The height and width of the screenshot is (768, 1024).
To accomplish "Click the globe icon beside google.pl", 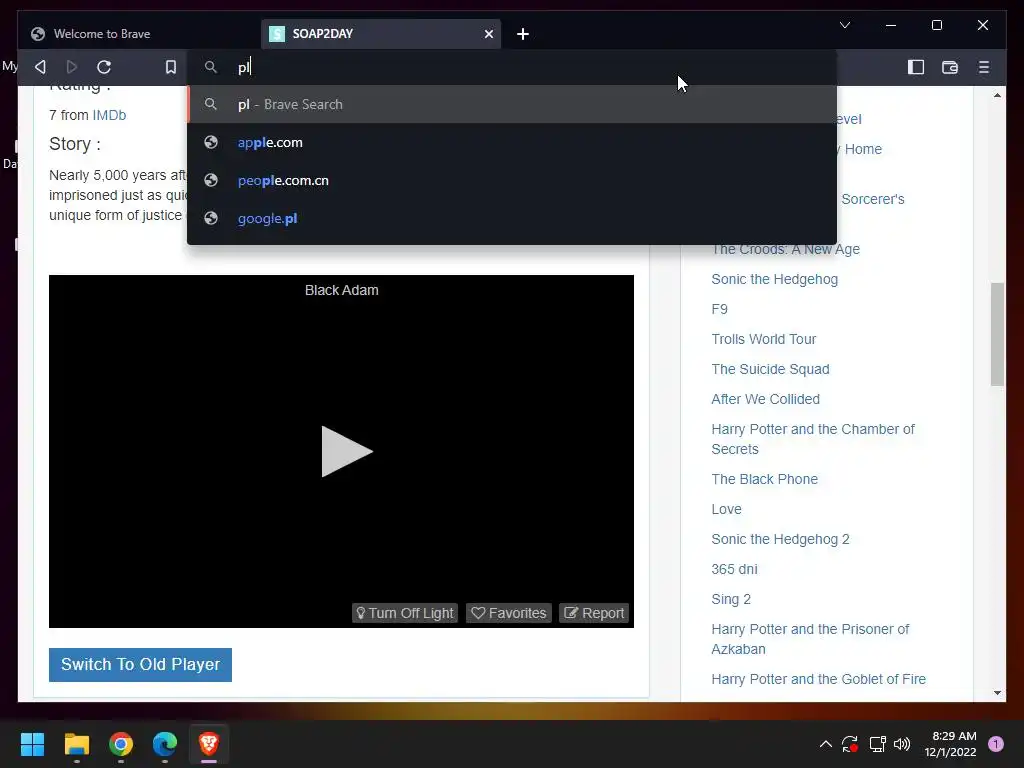I will coord(210,218).
